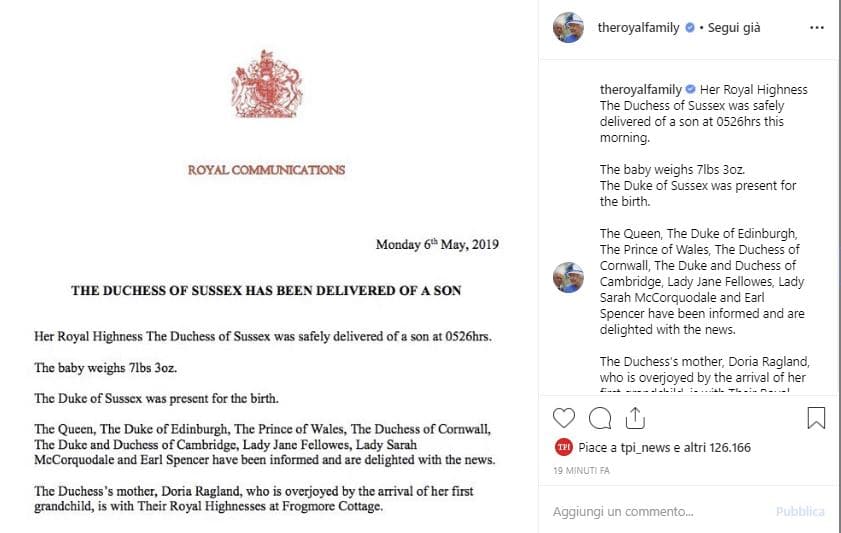Open the TPI avatar next to likes
Image resolution: width=841 pixels, height=533 pixels.
[x=563, y=447]
